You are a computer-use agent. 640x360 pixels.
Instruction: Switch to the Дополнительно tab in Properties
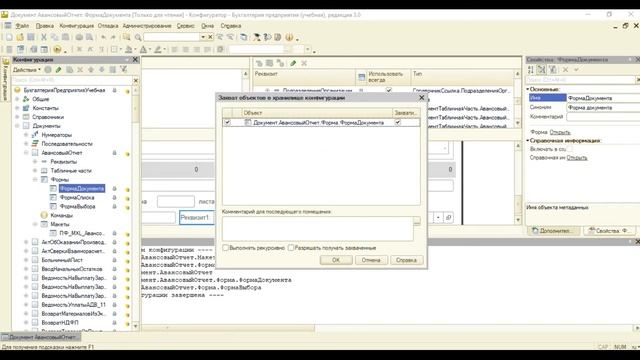click(554, 231)
